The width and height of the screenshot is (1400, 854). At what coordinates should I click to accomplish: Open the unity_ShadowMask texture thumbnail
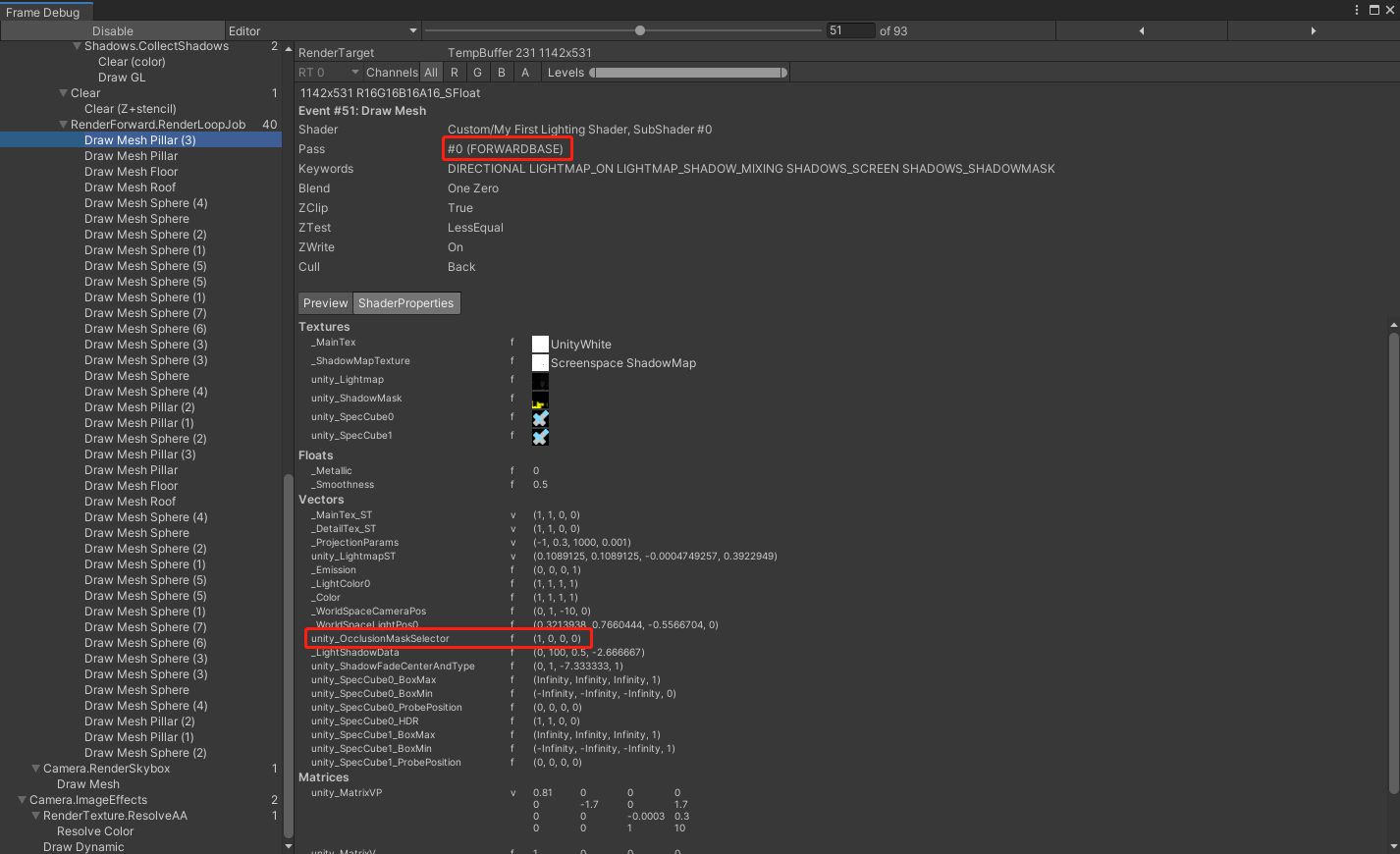pos(540,398)
